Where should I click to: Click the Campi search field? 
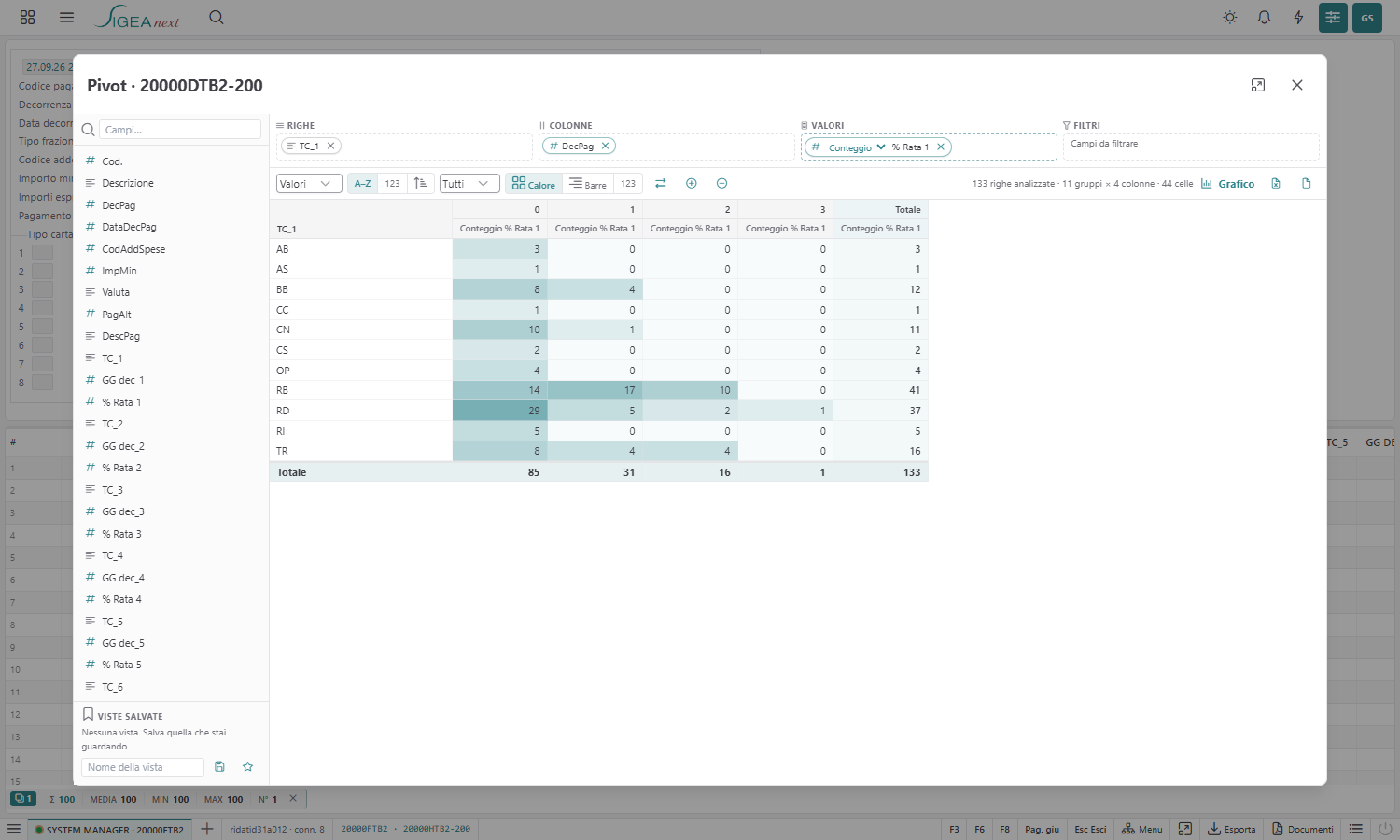click(180, 130)
